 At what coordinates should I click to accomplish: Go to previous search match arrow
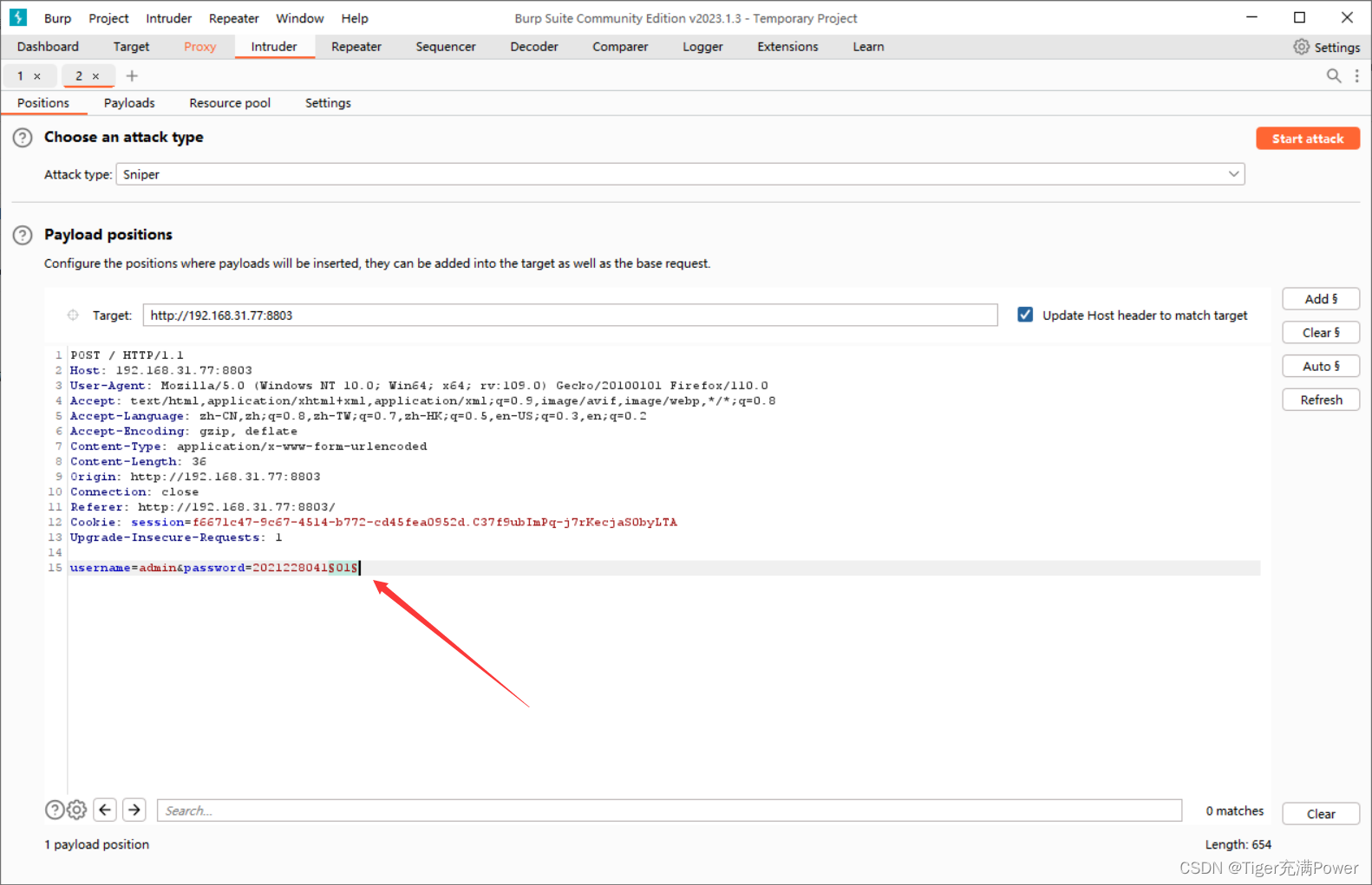click(x=105, y=810)
